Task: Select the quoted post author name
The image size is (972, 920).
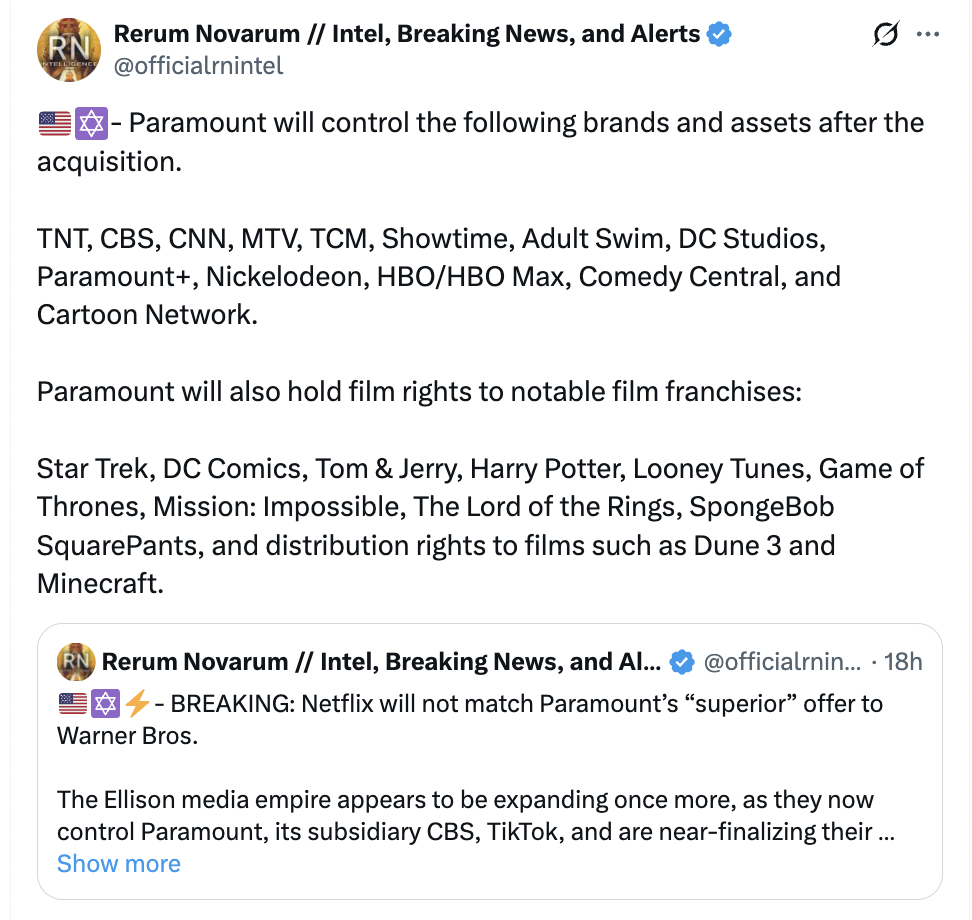Action: [381, 662]
